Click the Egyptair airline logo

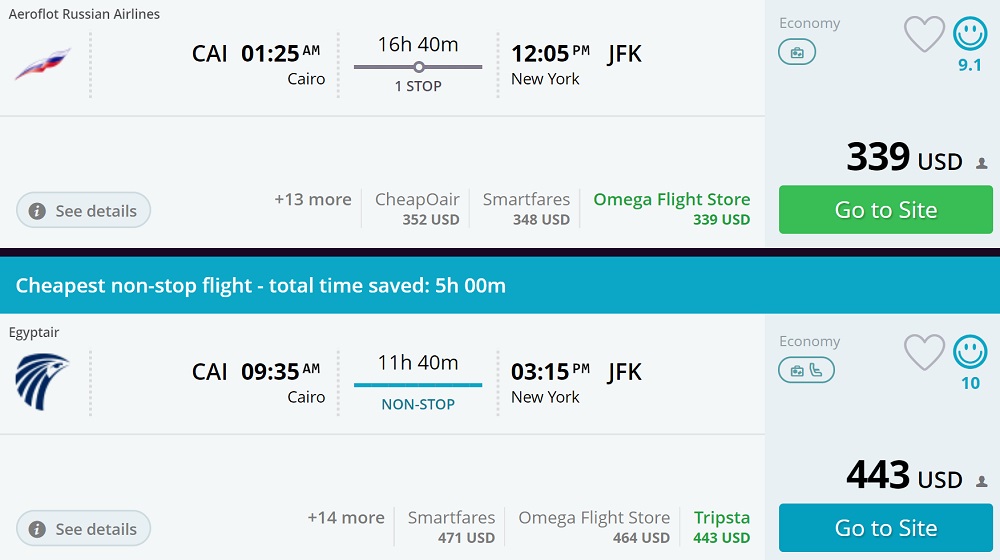[x=42, y=382]
